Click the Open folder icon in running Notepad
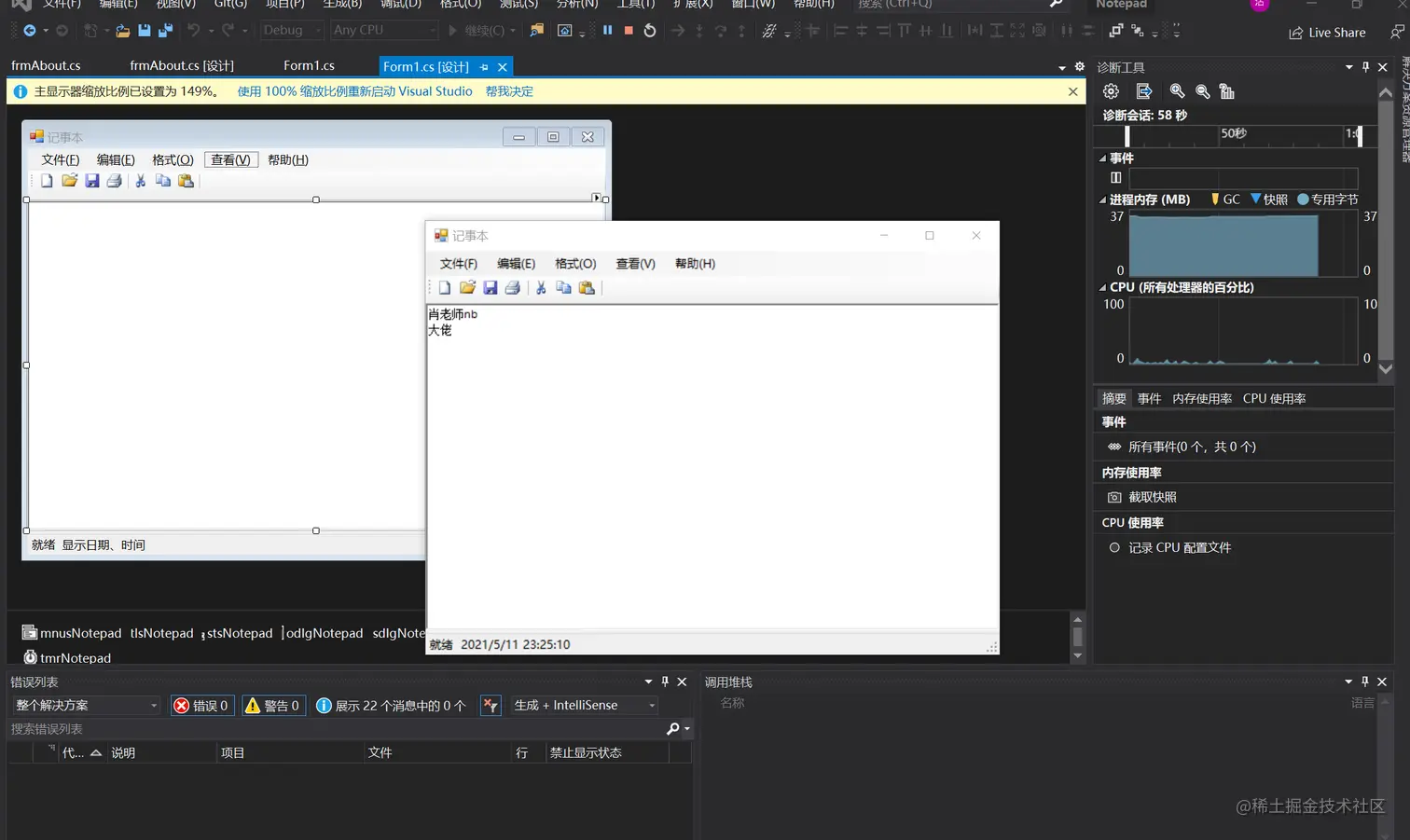 click(x=467, y=288)
